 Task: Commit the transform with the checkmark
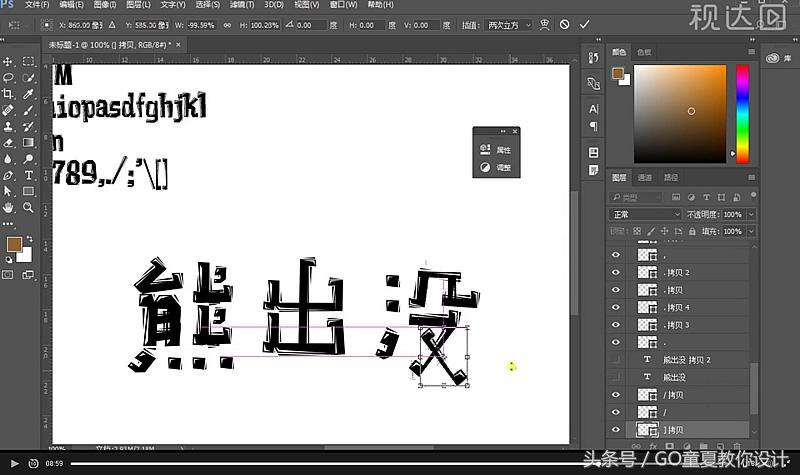coord(585,24)
